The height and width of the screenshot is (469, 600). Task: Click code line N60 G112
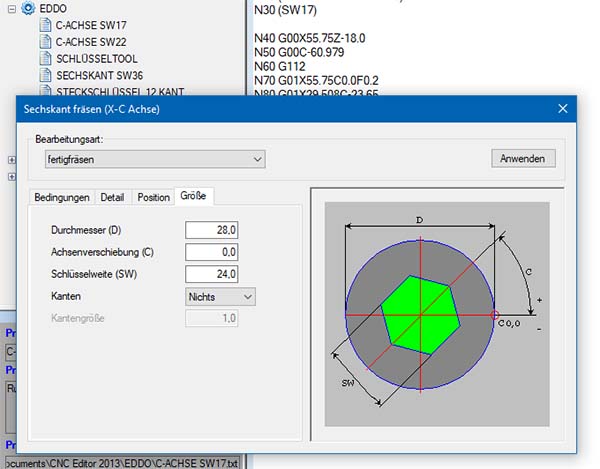(x=280, y=67)
